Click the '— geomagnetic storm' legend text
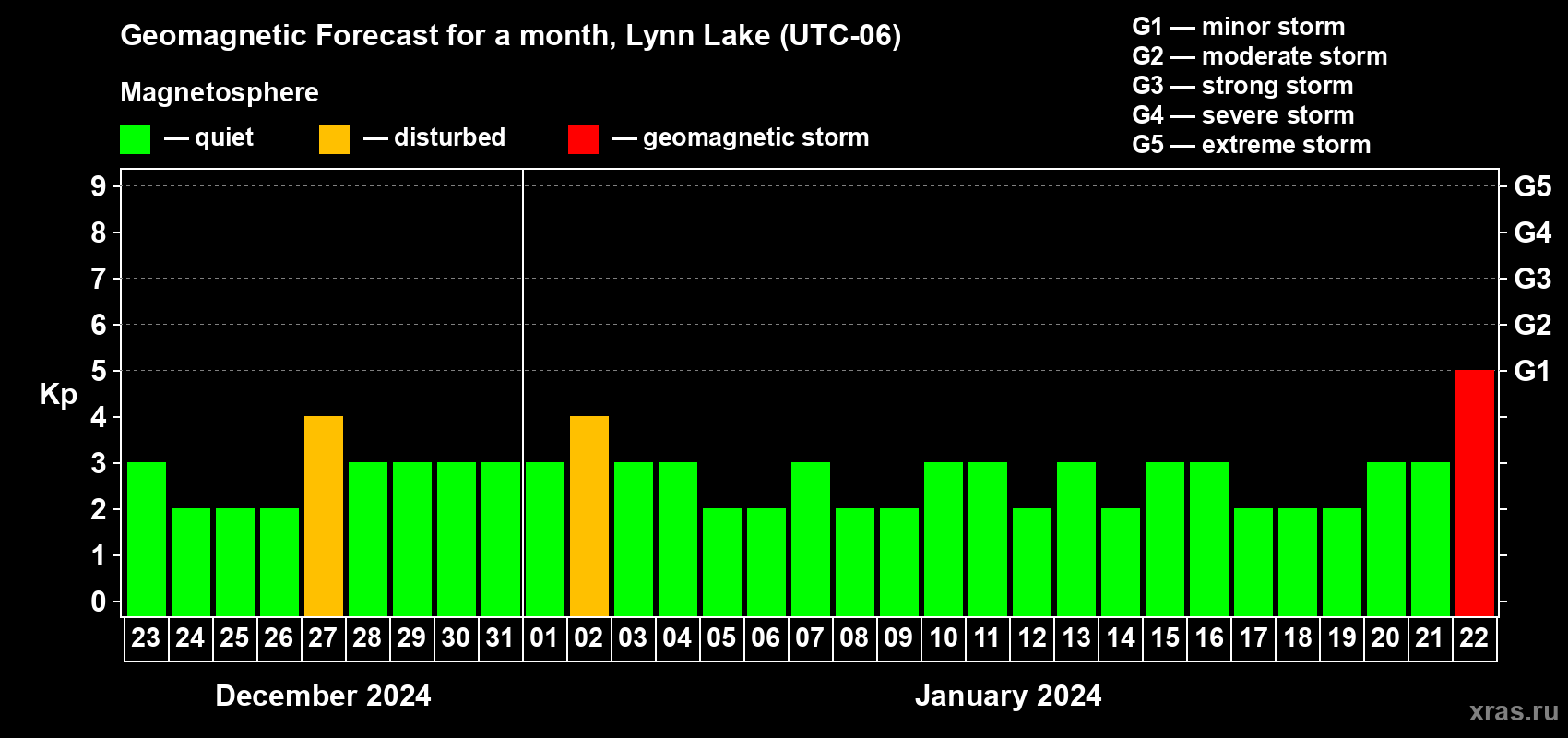Screen dimensions: 1568x738 (x=741, y=137)
